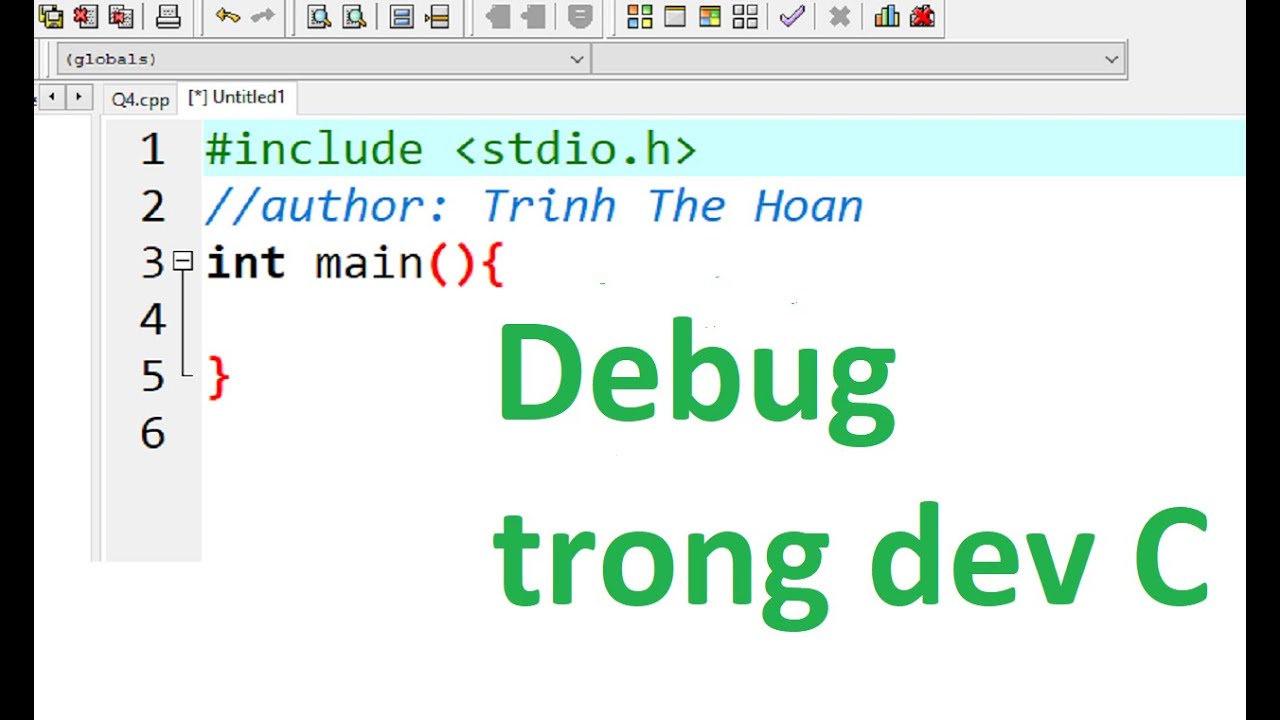Click the Undo arrow icon
The height and width of the screenshot is (720, 1280).
tap(228, 16)
